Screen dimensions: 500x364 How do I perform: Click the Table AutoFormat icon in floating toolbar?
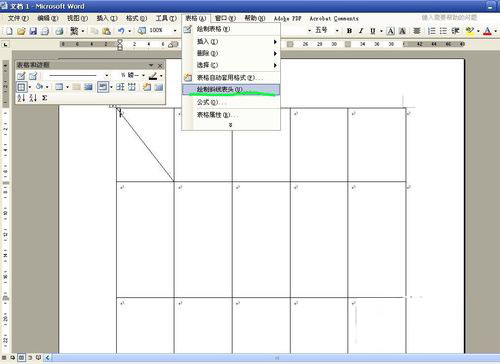pos(147,87)
